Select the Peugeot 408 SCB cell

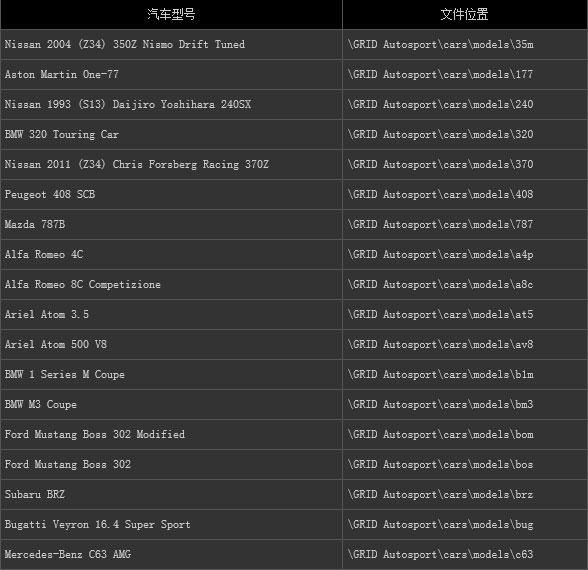tap(171, 195)
